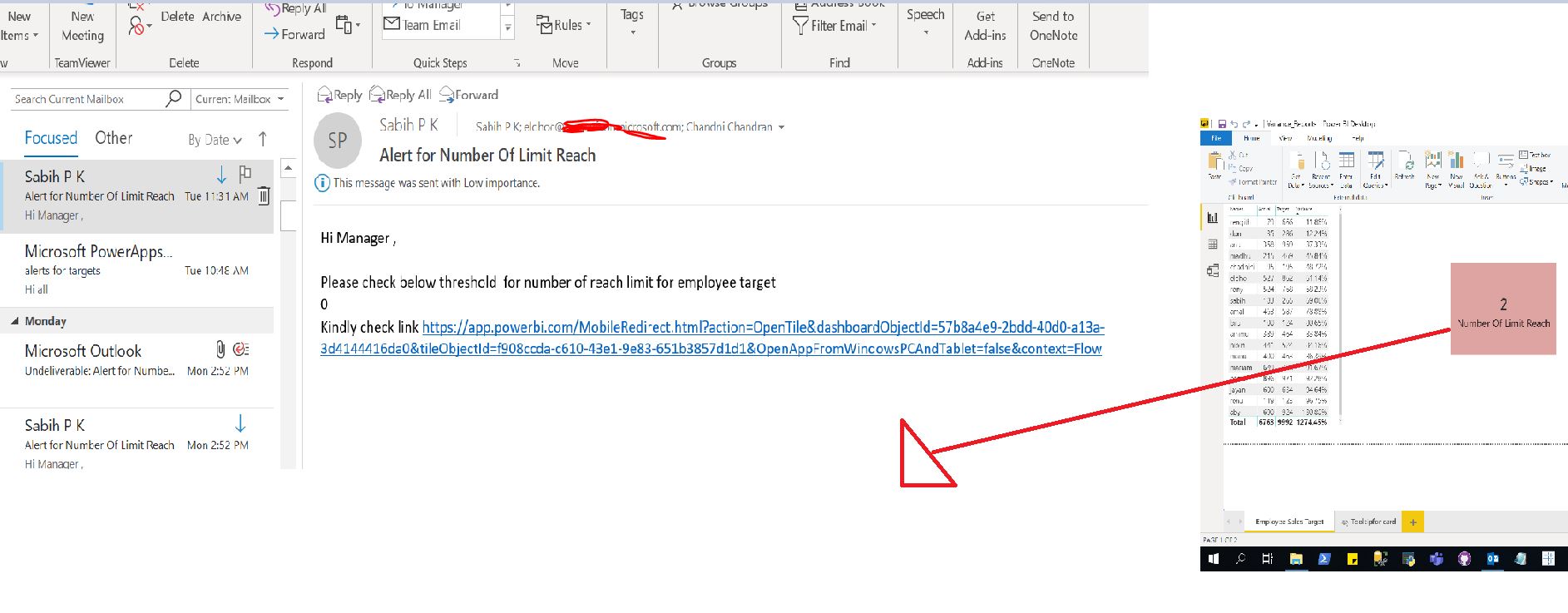Collapse the Monday group in message list
This screenshot has height=613, width=1568.
[15, 321]
